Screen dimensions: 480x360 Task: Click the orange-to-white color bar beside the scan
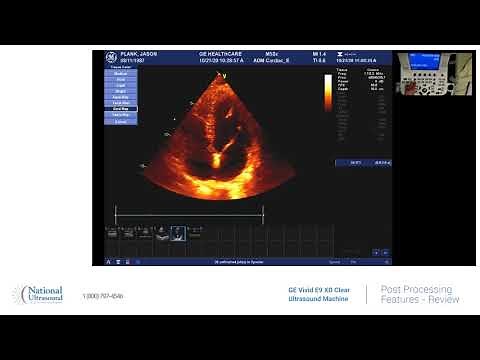click(328, 93)
